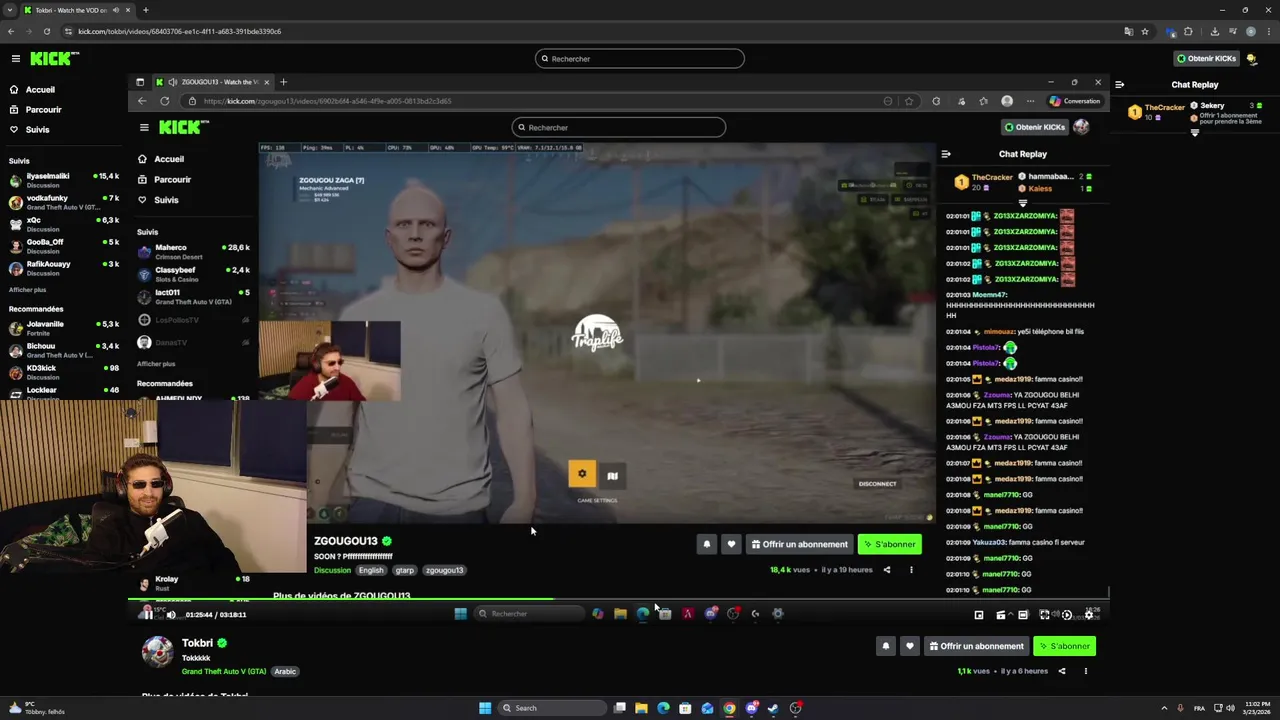
Task: Open followed channel xQc
Action: [x=64, y=224]
